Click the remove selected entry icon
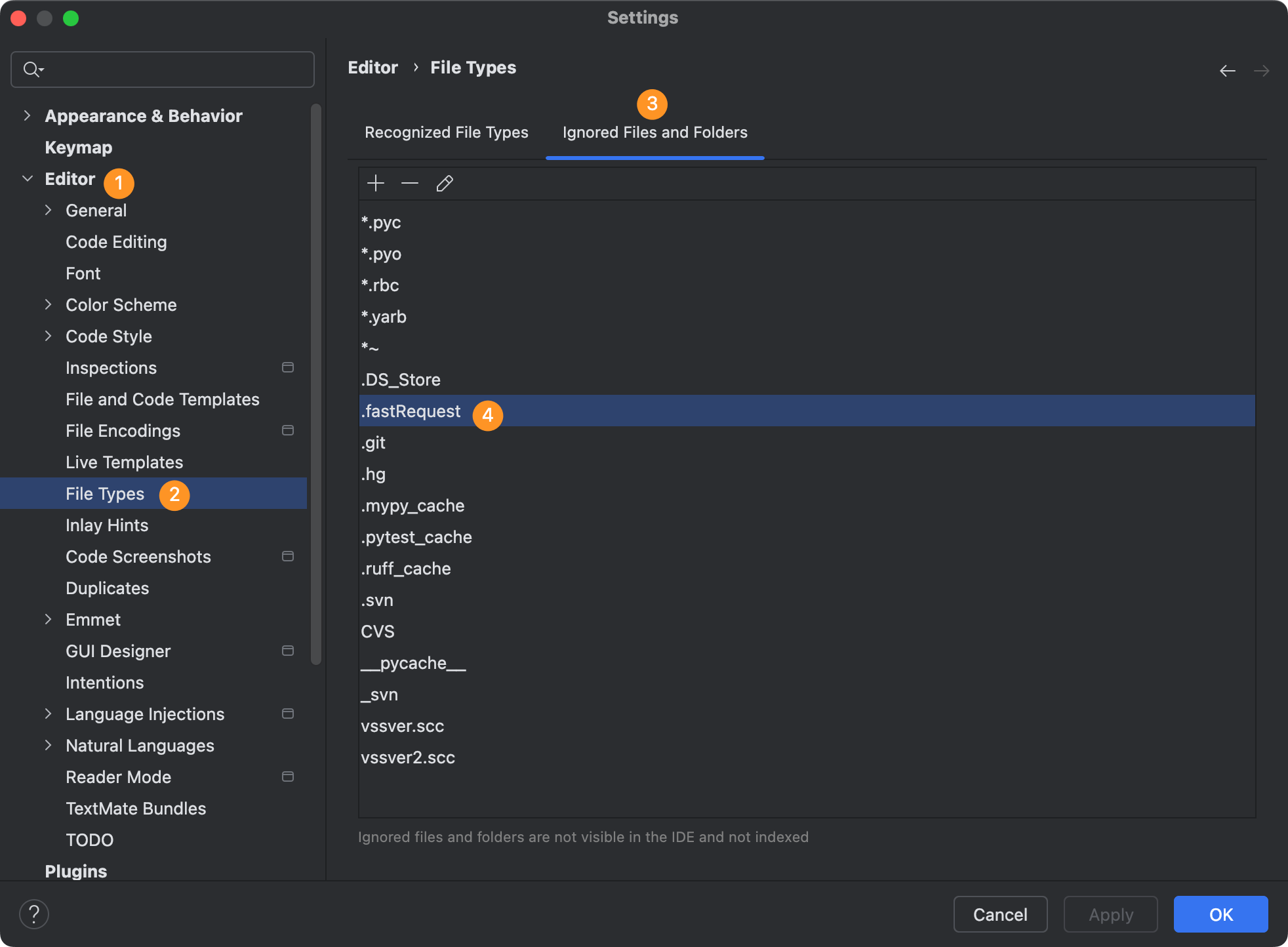Screen dimensions: 1288x947 coord(410,183)
